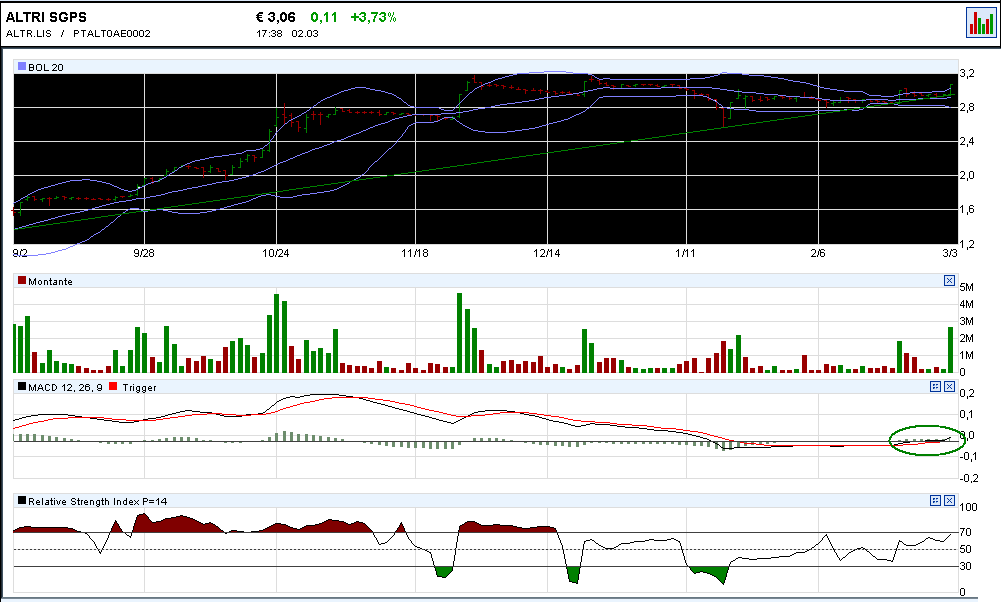
Task: Select the MACD 12, 26, 9 label
Action: click(x=65, y=386)
